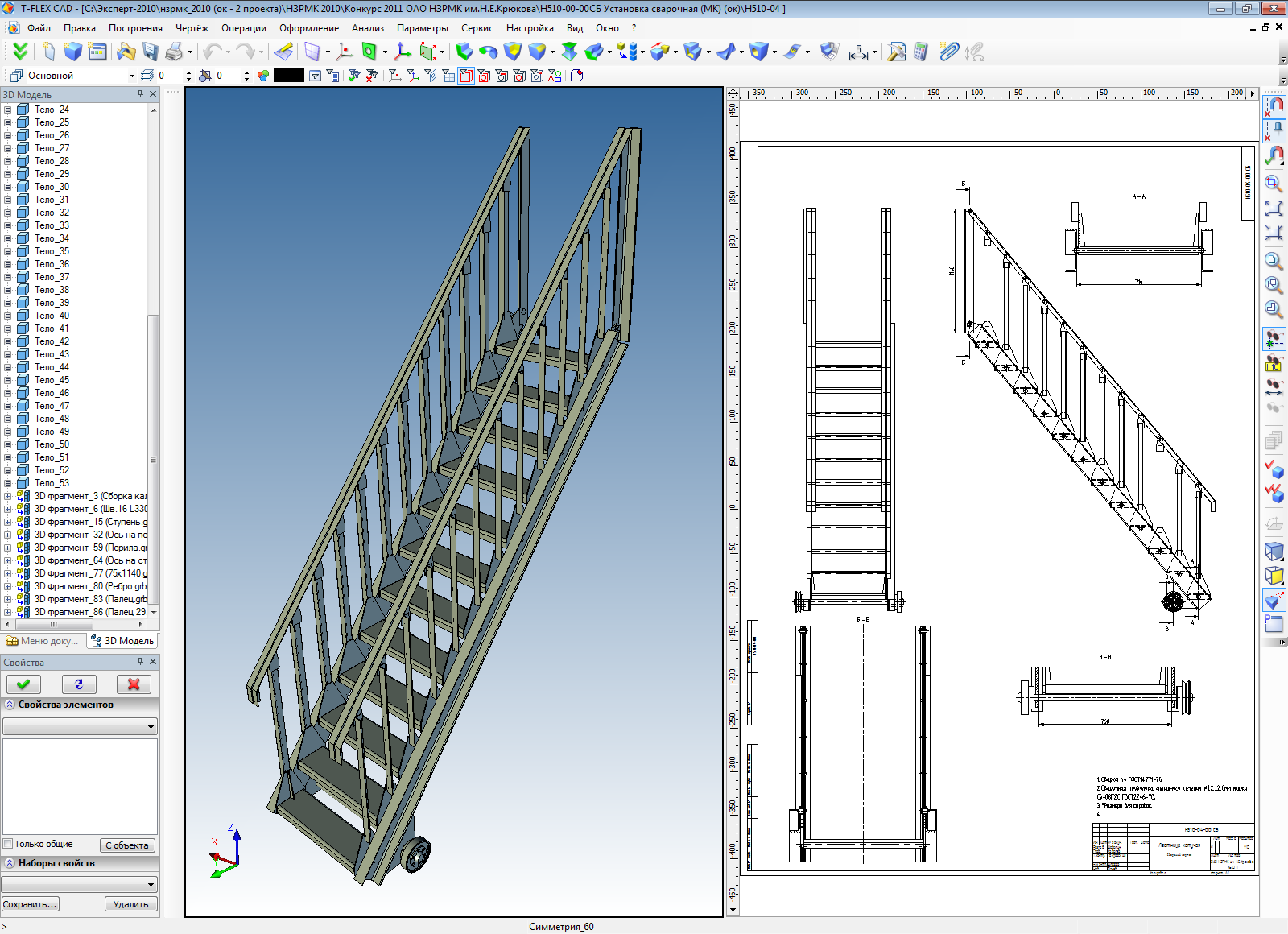Activate the Rotation (blue torus) operation icon

point(488,52)
